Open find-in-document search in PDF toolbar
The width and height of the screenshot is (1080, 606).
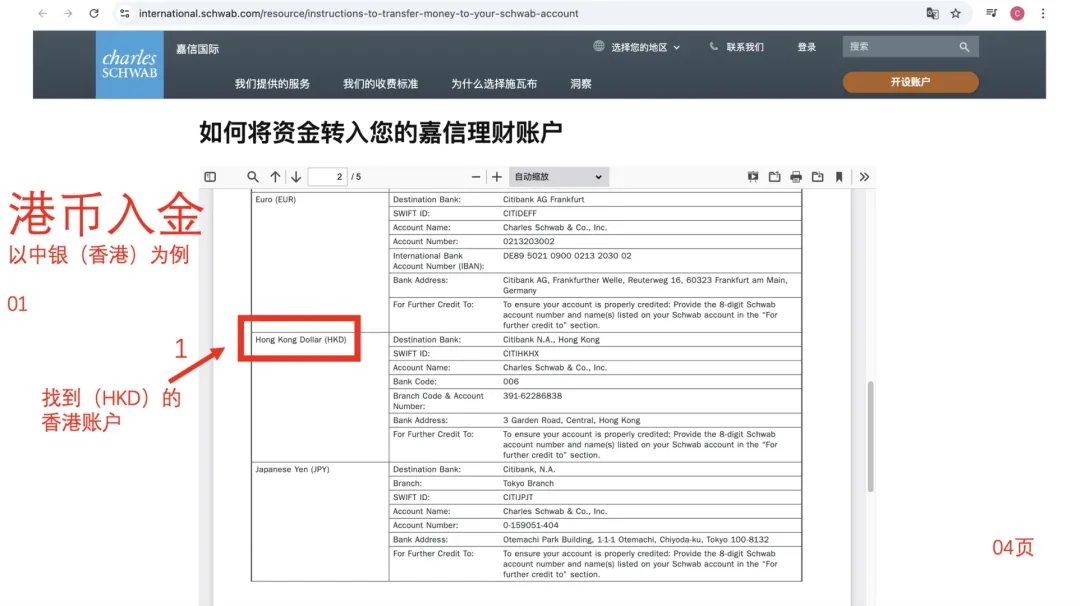tap(253, 177)
